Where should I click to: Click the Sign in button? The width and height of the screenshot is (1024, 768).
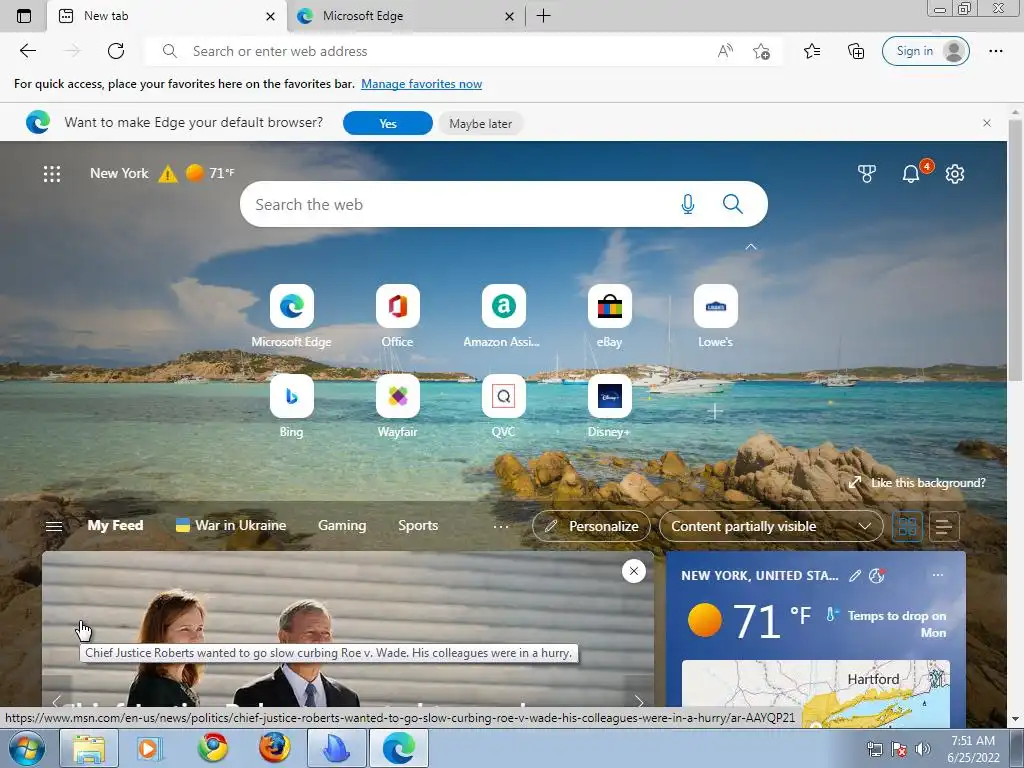coord(925,51)
